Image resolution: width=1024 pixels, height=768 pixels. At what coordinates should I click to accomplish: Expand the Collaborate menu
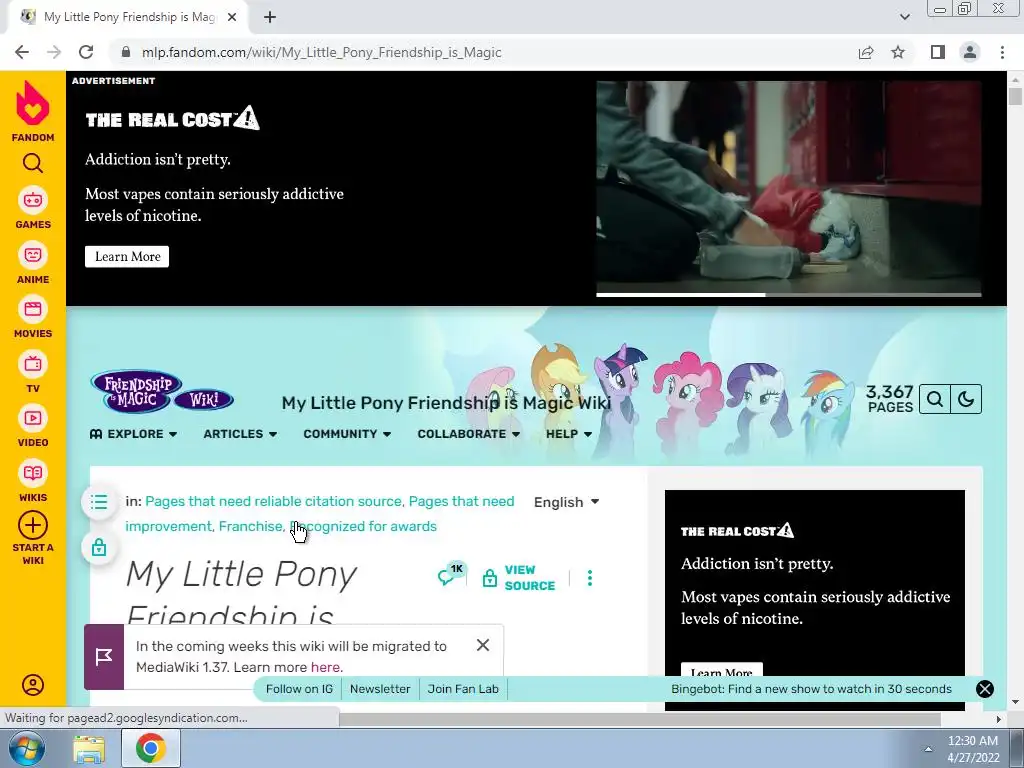[x=468, y=434]
